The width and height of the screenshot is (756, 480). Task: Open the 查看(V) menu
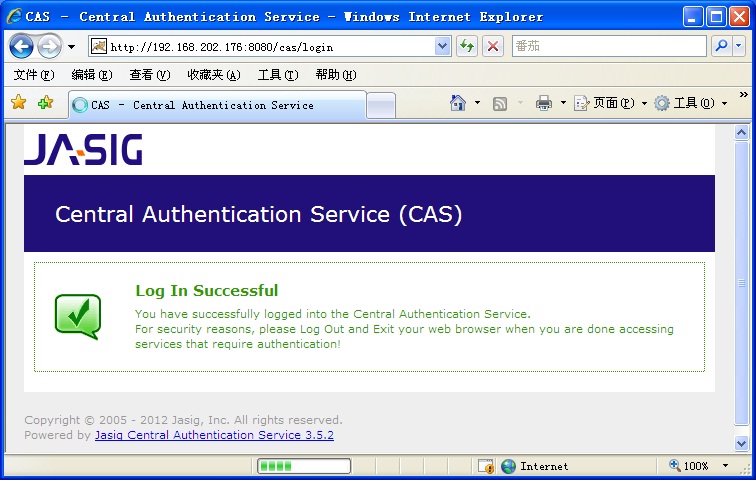point(149,75)
